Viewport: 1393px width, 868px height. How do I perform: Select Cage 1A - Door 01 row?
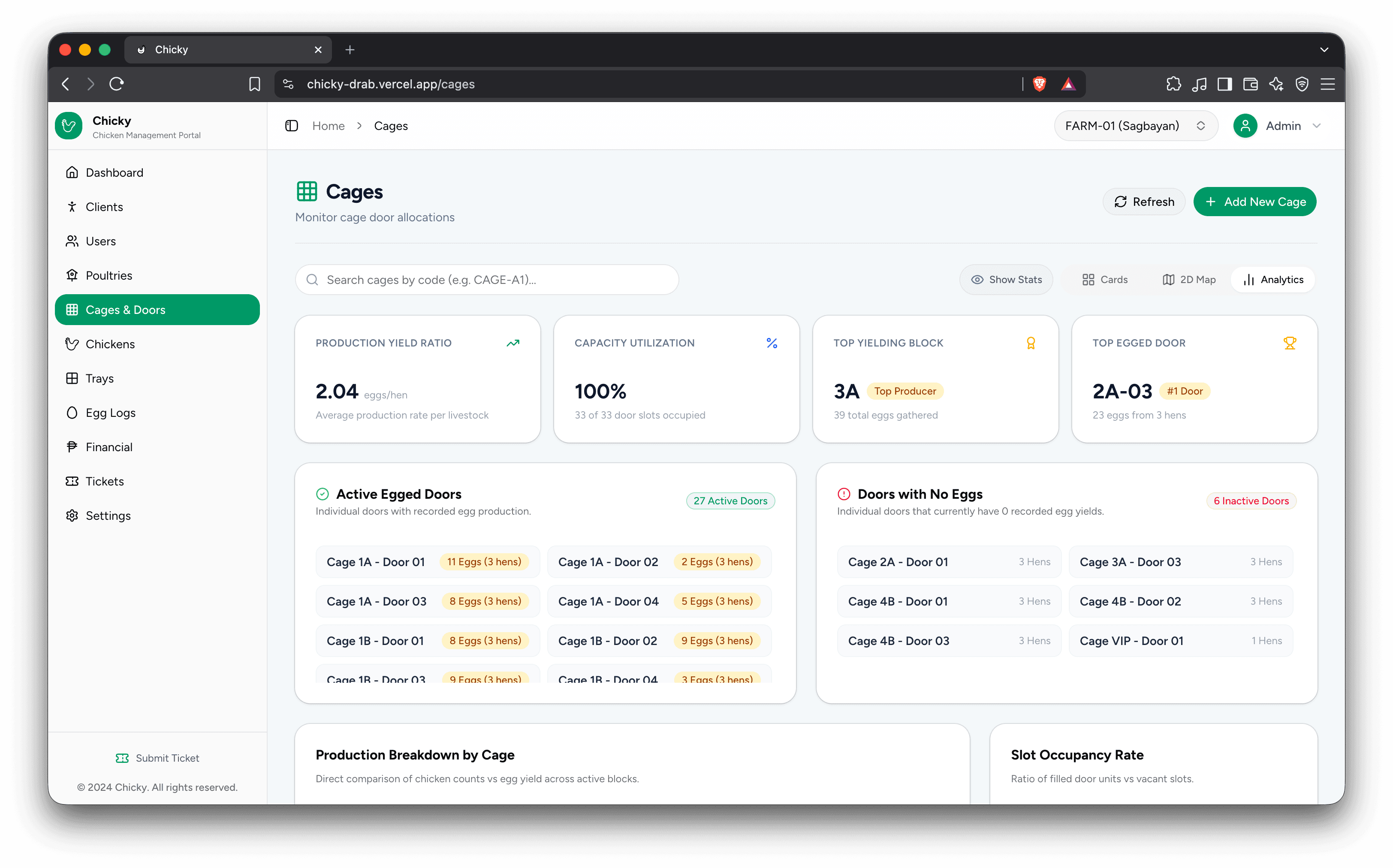(428, 561)
